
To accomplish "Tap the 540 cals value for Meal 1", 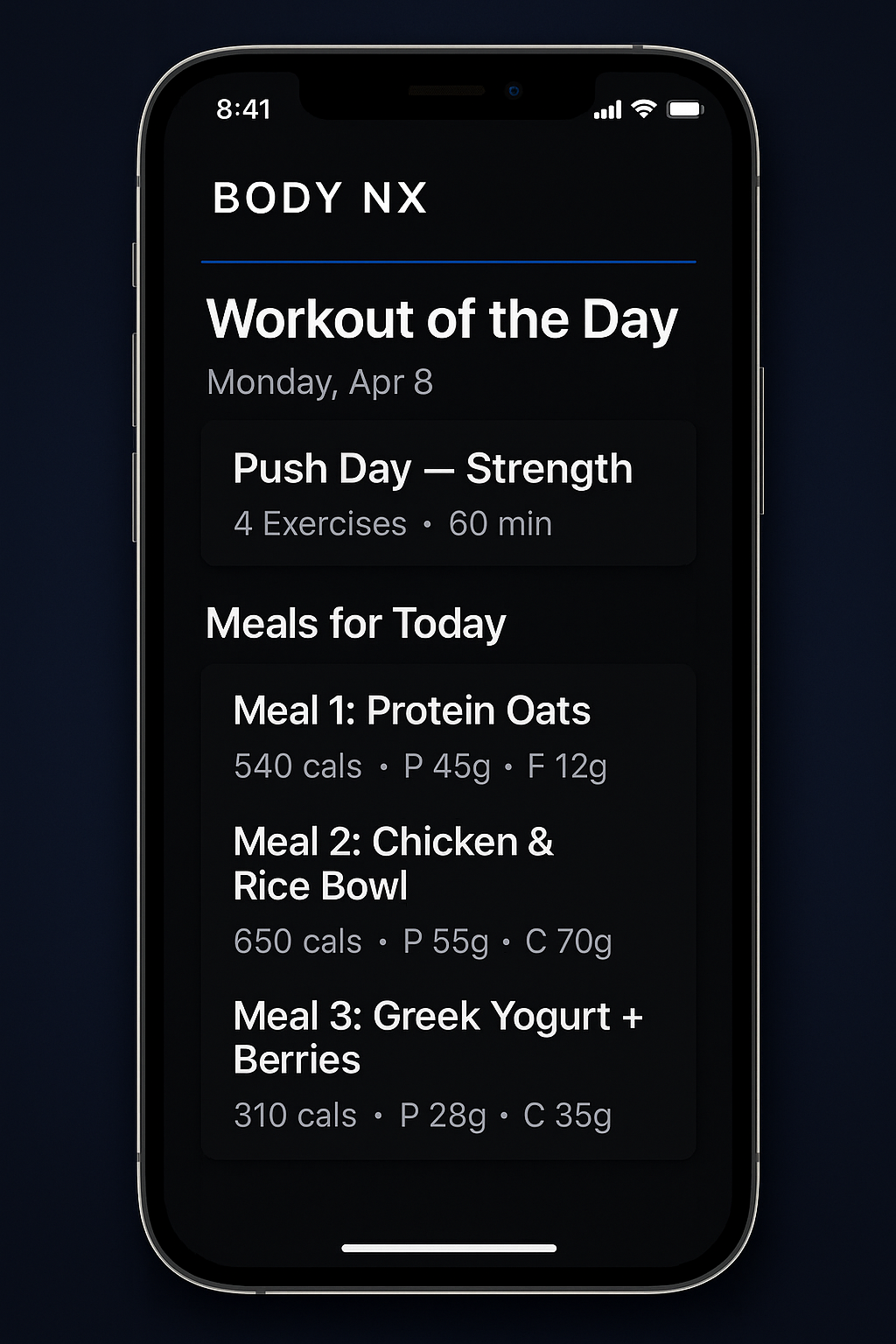I will tap(297, 766).
